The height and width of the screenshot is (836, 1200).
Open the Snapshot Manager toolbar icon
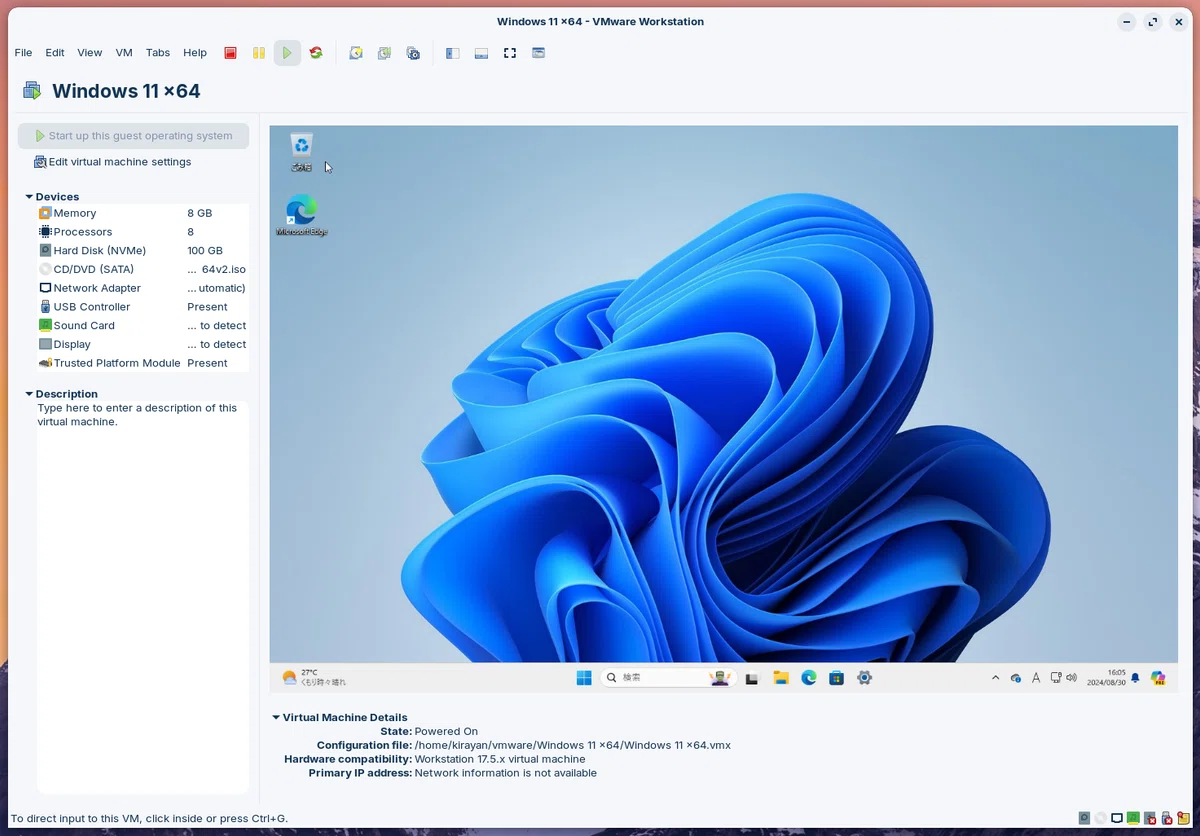tap(413, 53)
